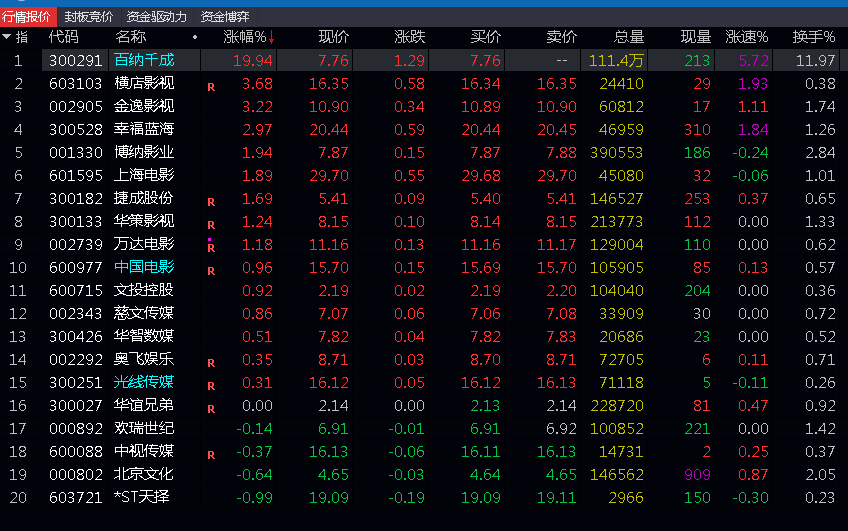Sort by 名称 column header

130,37
